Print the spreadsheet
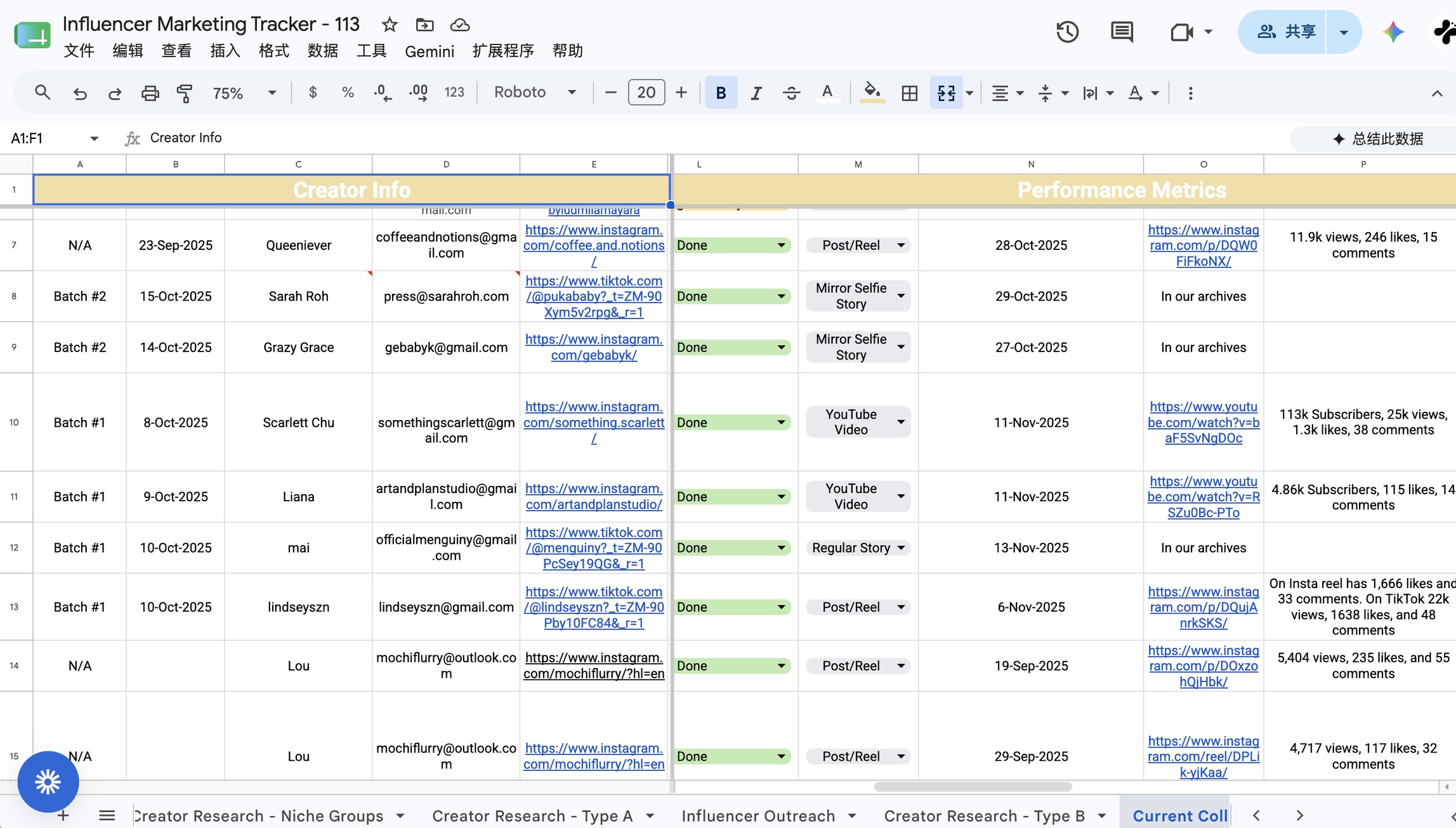 [150, 93]
